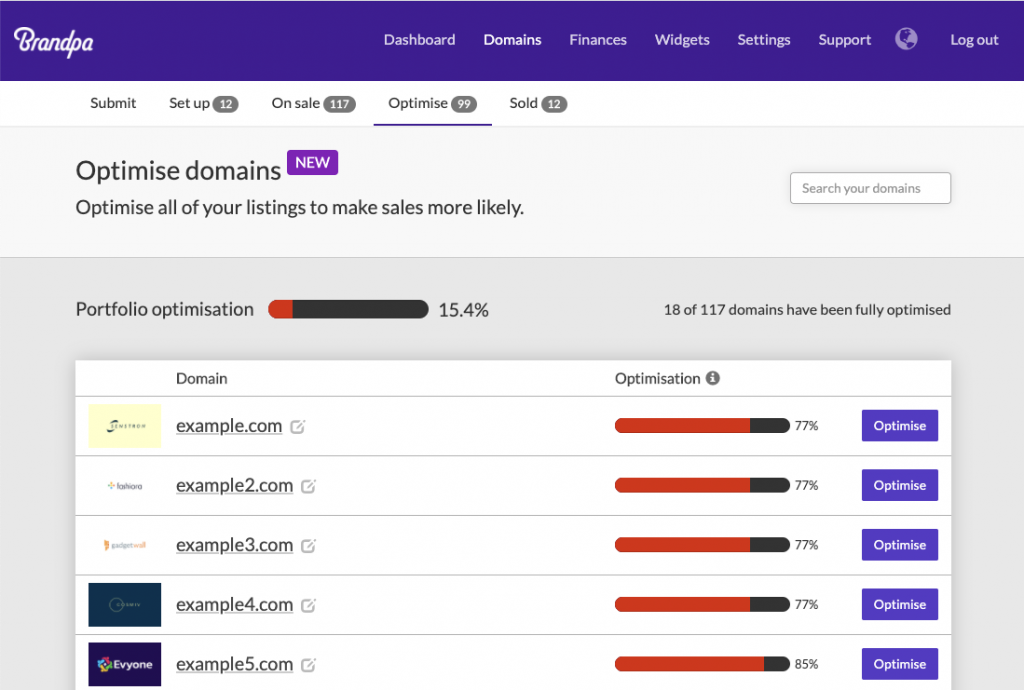This screenshot has height=690, width=1024.
Task: Go to the Finances section
Action: [598, 40]
